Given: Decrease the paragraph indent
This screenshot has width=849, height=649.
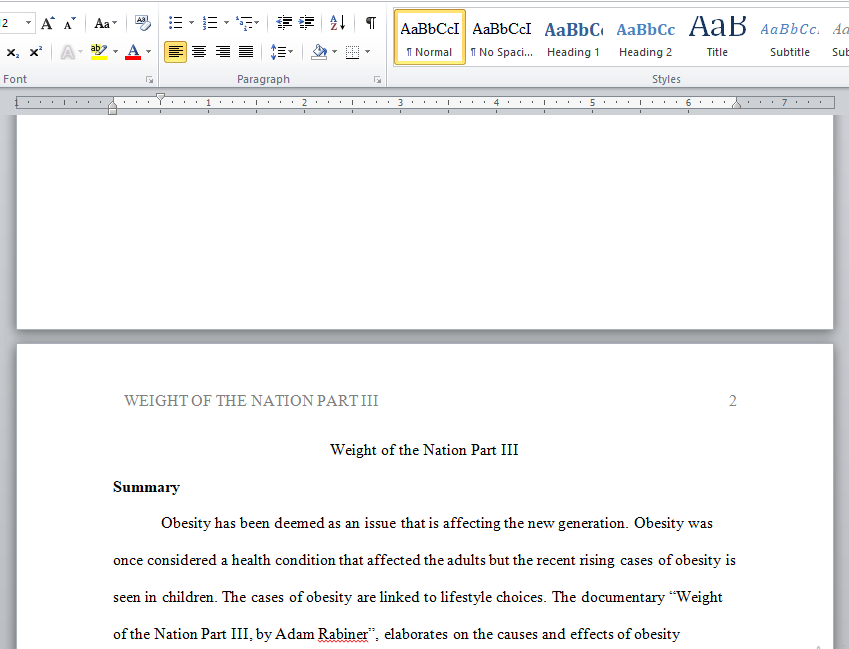Looking at the screenshot, I should pos(284,23).
